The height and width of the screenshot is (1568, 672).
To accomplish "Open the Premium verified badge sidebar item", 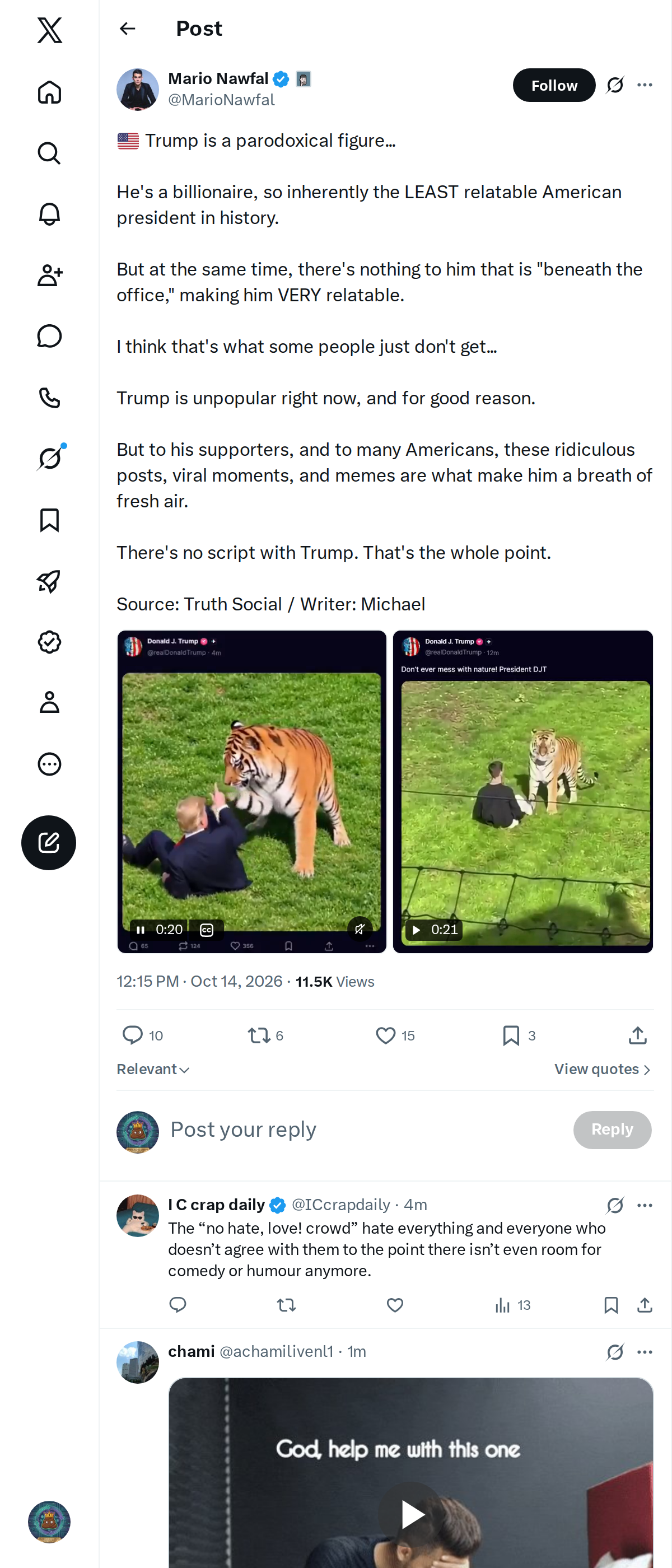I will [x=49, y=642].
